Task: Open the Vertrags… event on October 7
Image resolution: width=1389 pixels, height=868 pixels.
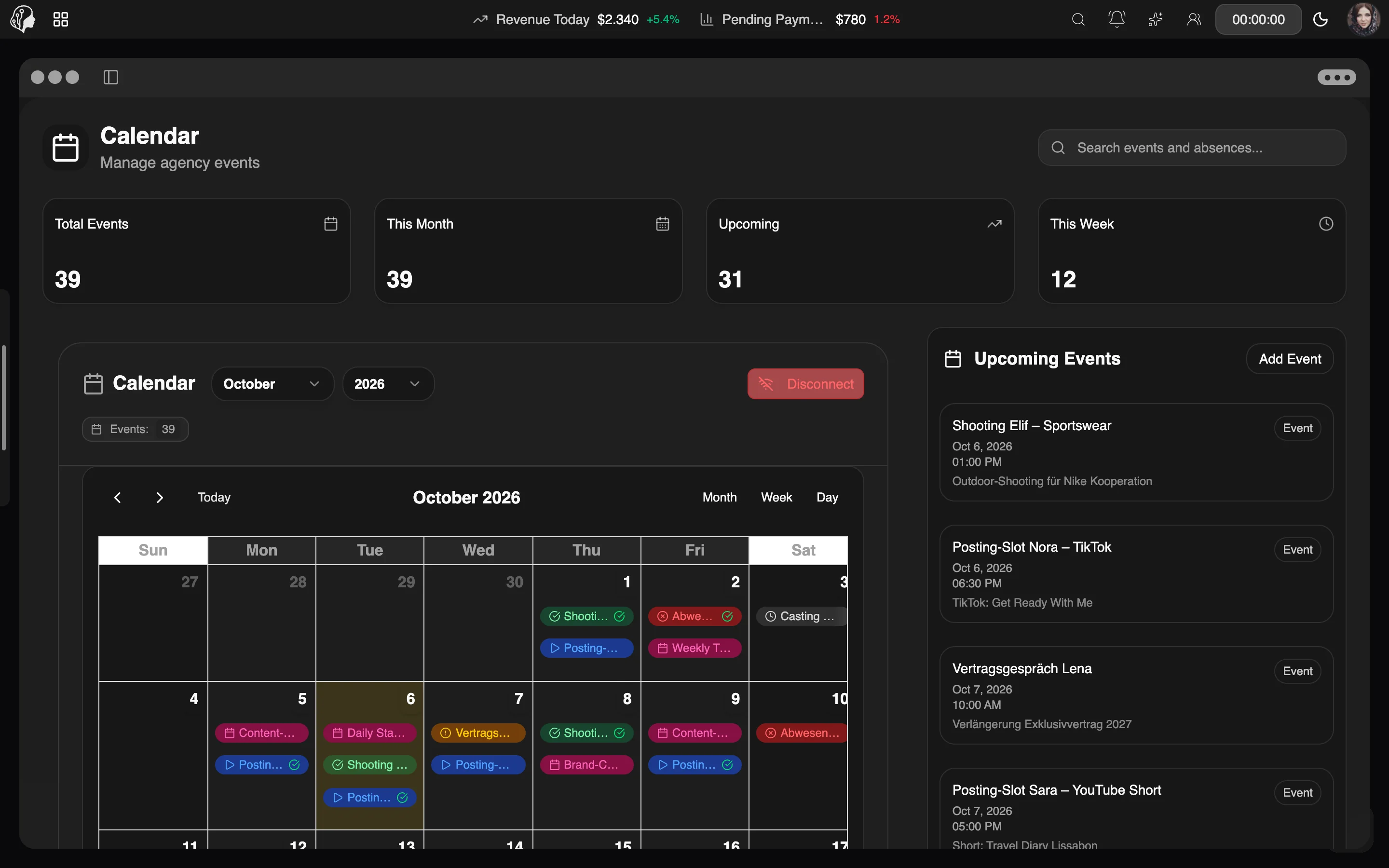Action: 478,732
